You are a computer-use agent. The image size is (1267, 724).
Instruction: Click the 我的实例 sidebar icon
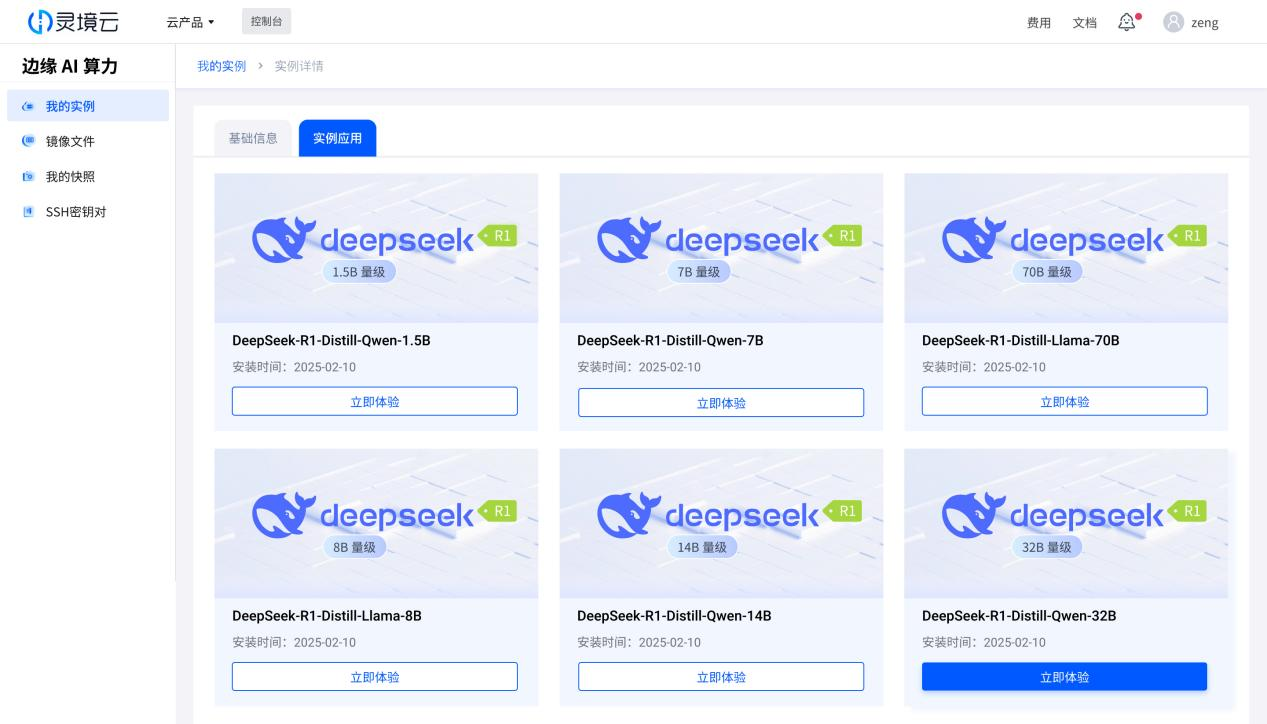(28, 106)
